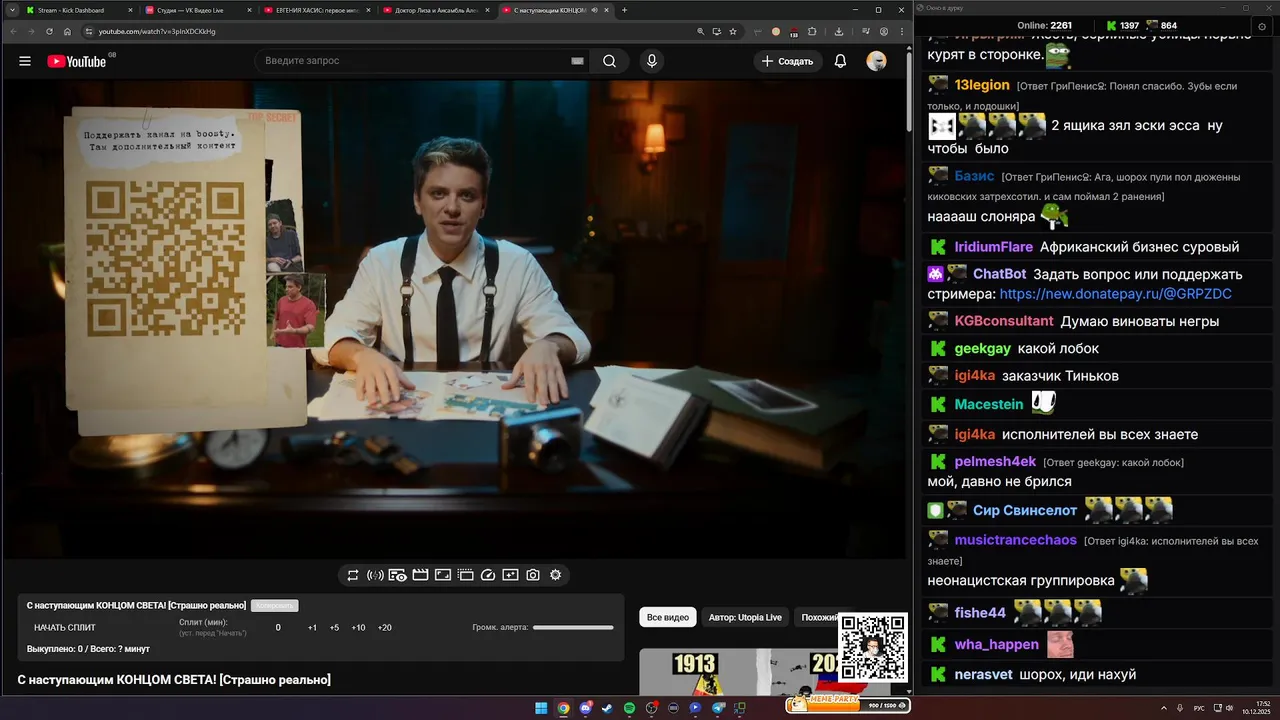Click the broadcast signal icon under the video
The width and height of the screenshot is (1280, 720).
(375, 575)
